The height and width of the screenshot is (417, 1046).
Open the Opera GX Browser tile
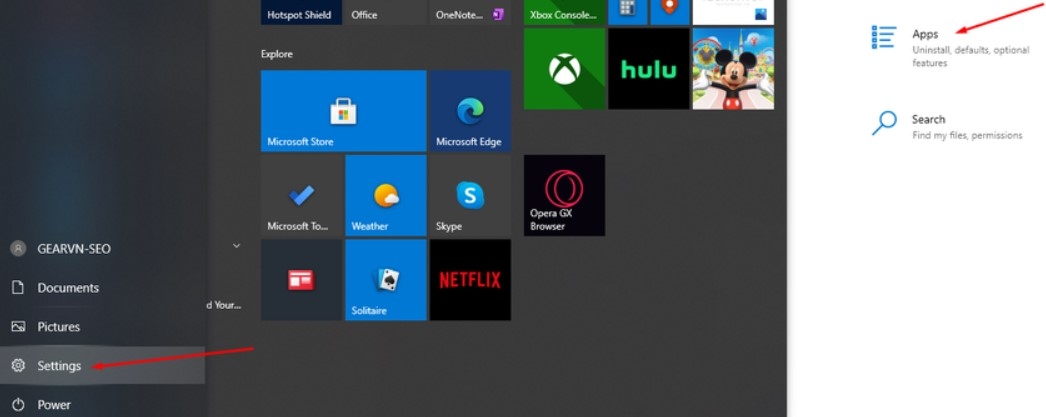pos(564,195)
